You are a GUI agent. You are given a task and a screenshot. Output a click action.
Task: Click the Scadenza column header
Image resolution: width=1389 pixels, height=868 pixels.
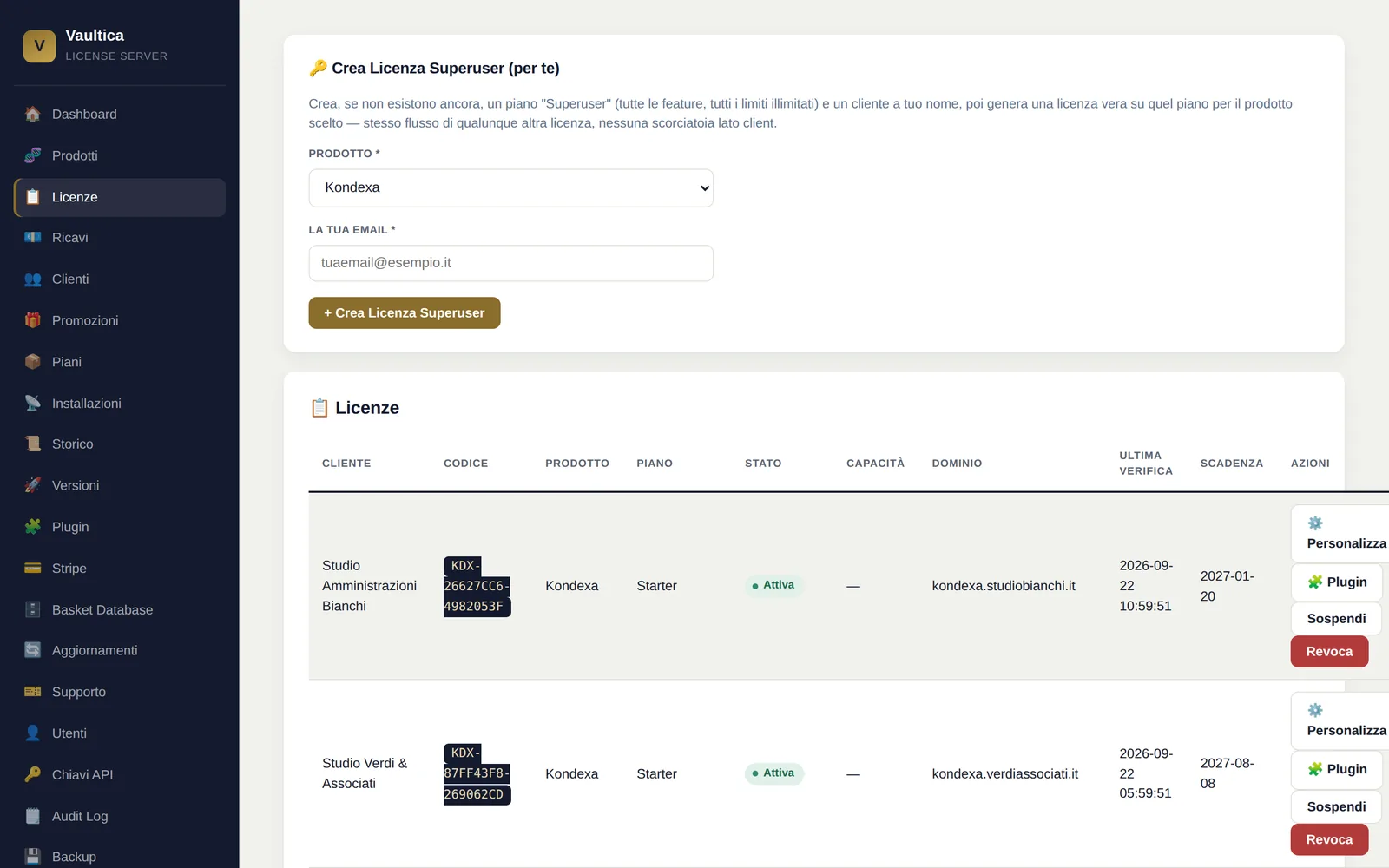tap(1231, 464)
